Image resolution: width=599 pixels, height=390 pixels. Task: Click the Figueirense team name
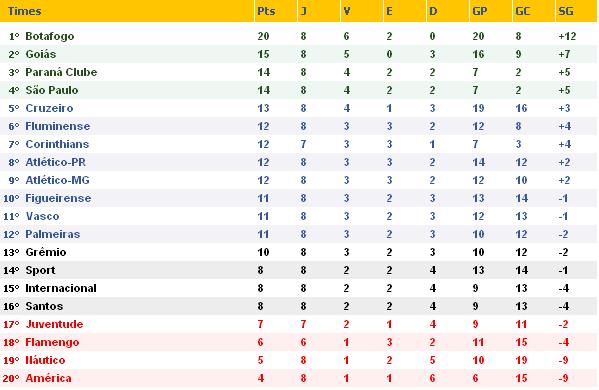pyautogui.click(x=58, y=198)
